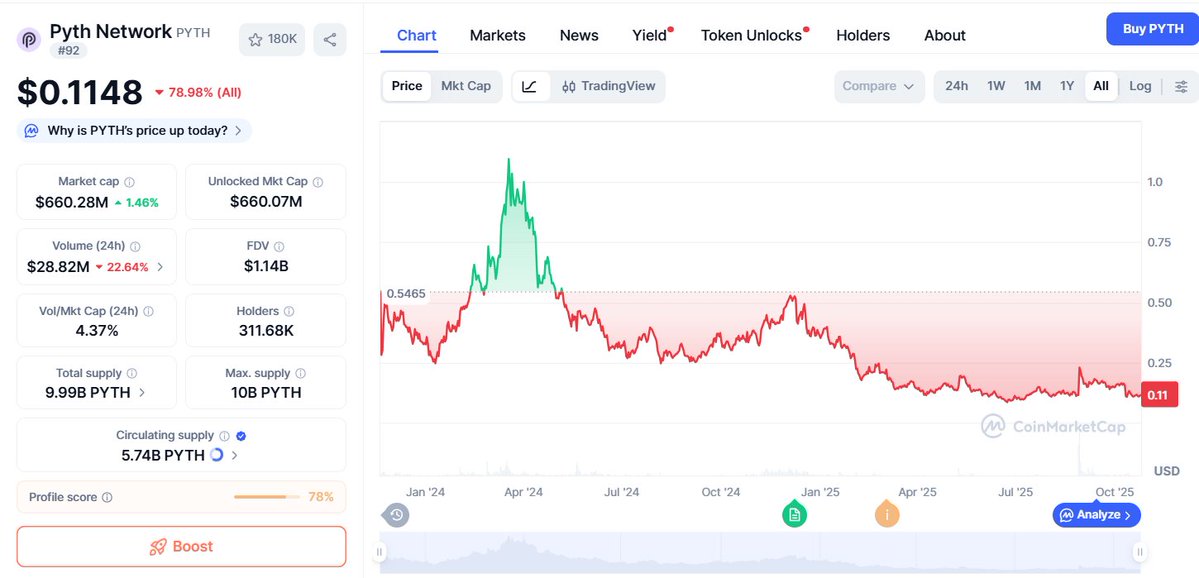The height and width of the screenshot is (578, 1199).
Task: Click the 0.11 current price label on axis
Action: (x=1159, y=395)
